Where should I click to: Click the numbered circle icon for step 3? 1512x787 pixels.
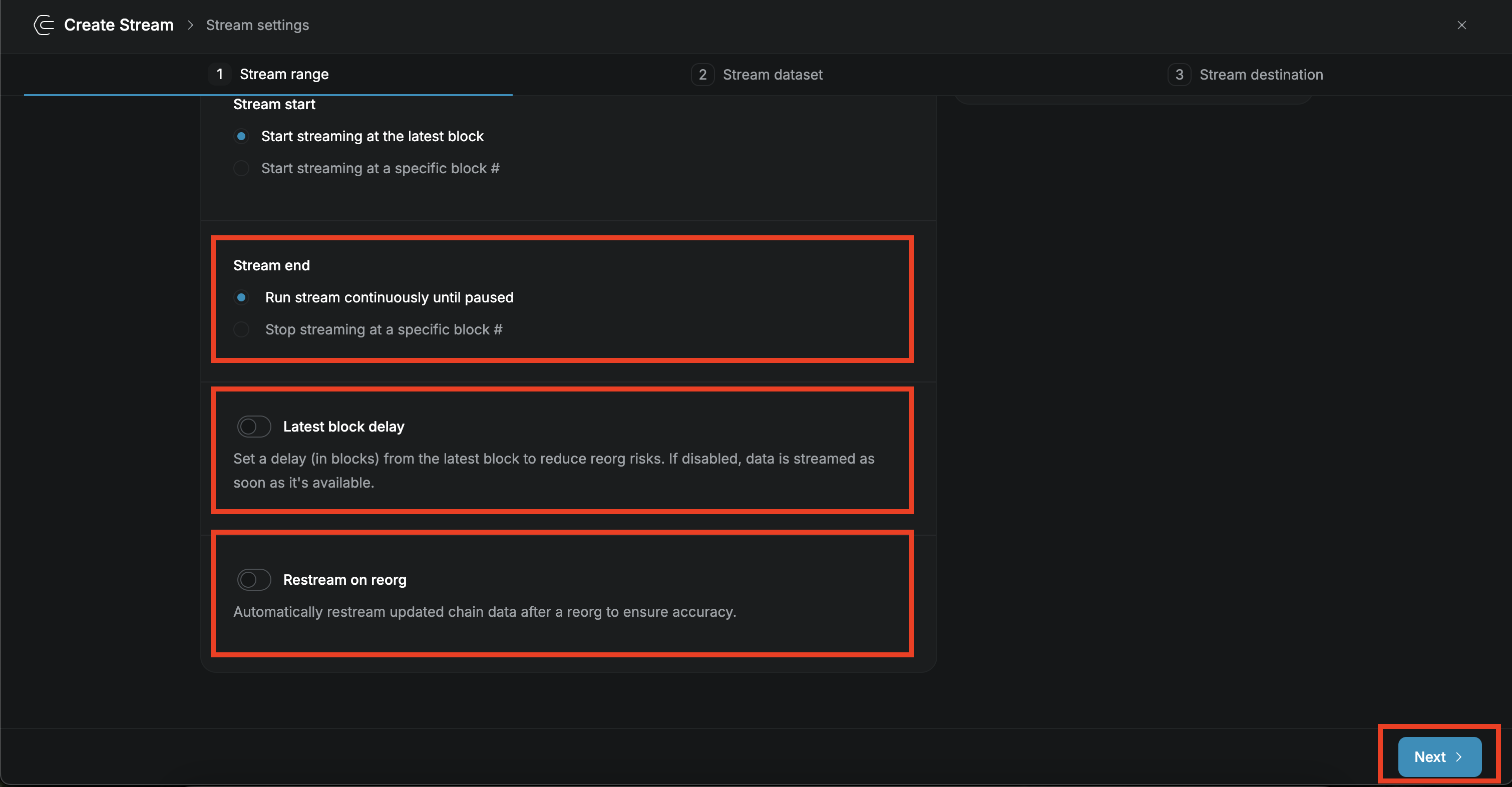point(1180,74)
